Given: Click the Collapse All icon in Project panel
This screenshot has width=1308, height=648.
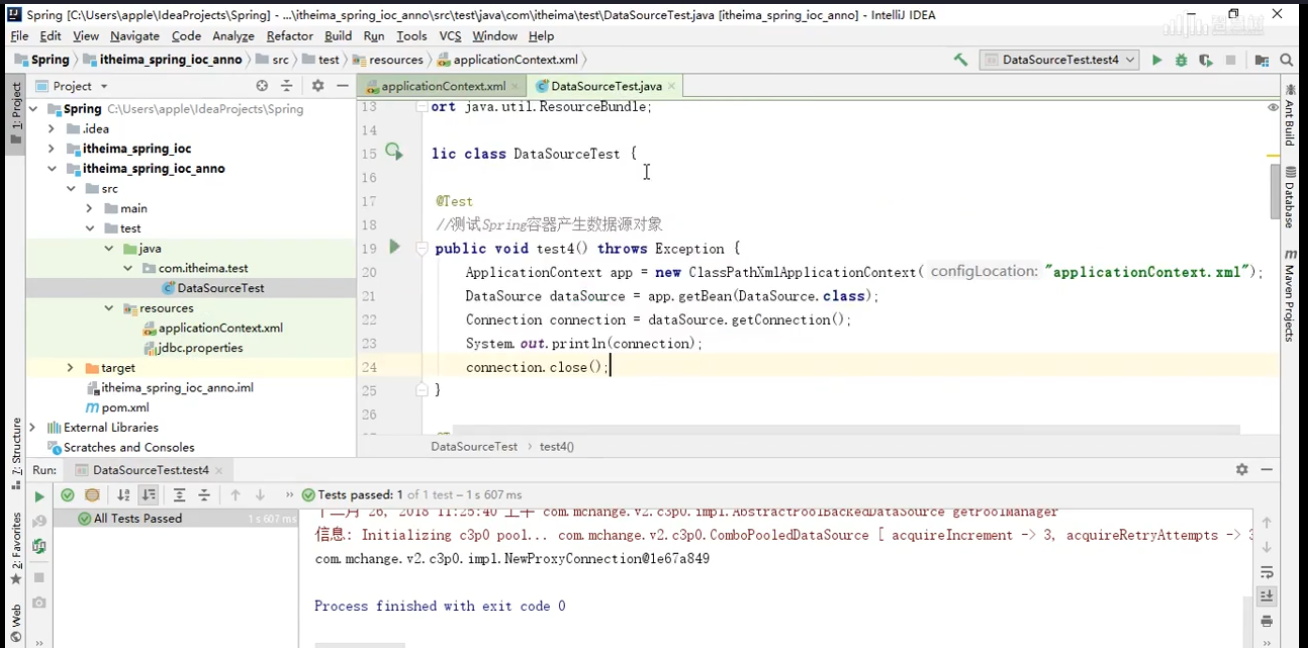Looking at the screenshot, I should click(286, 86).
